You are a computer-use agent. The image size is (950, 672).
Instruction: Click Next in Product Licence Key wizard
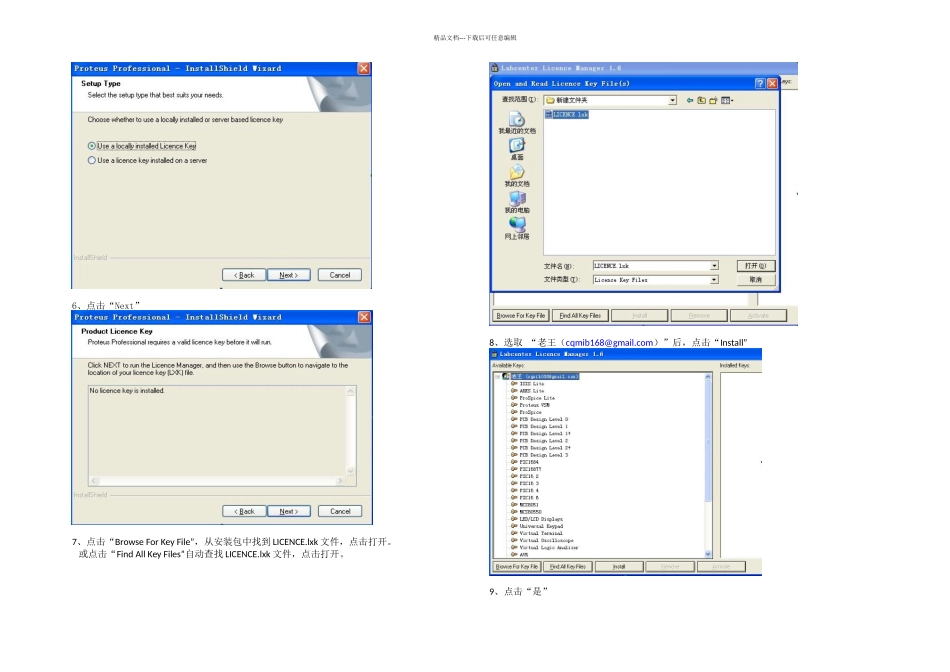[288, 511]
